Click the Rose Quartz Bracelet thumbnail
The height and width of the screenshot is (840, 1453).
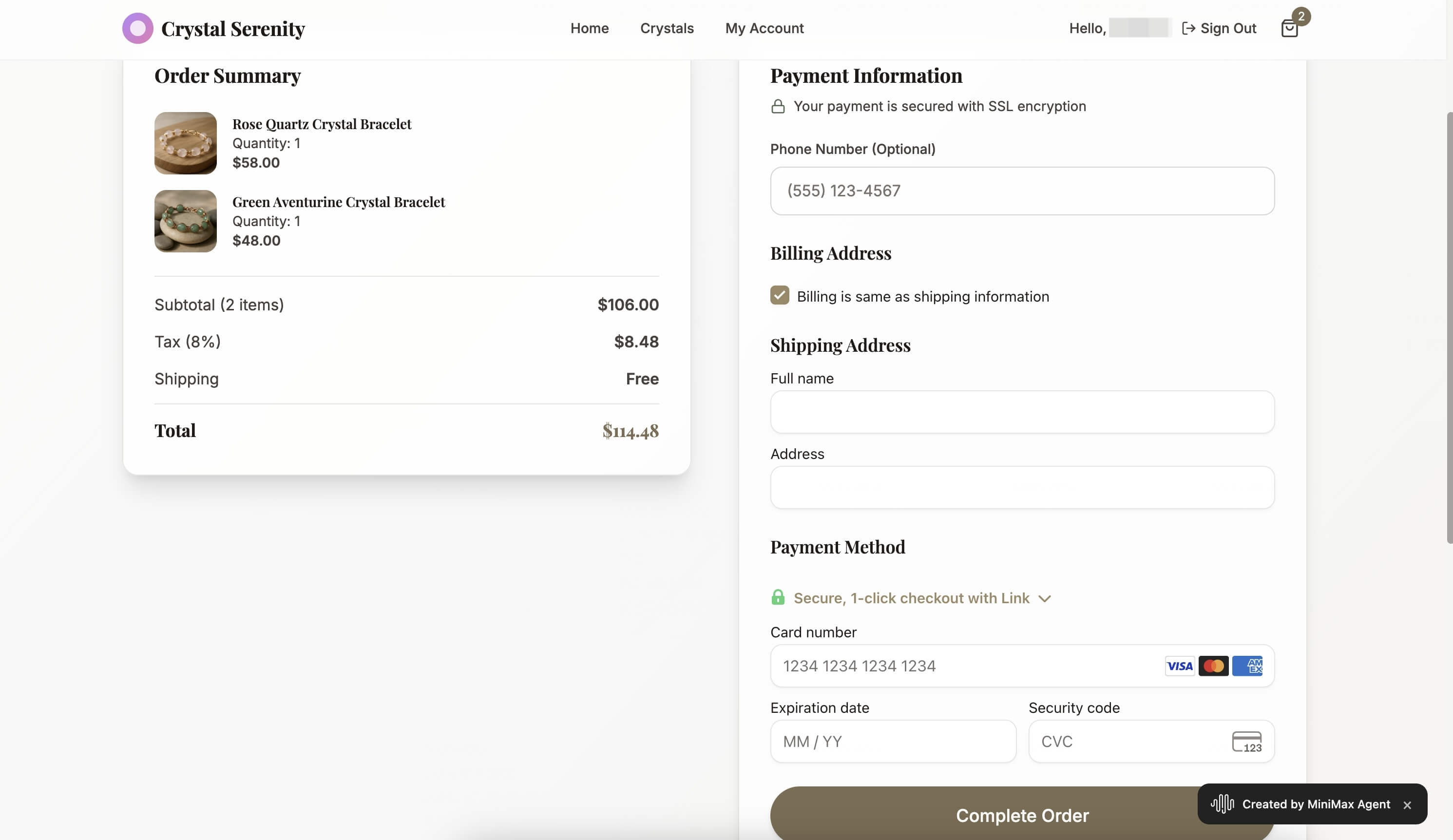tap(185, 143)
